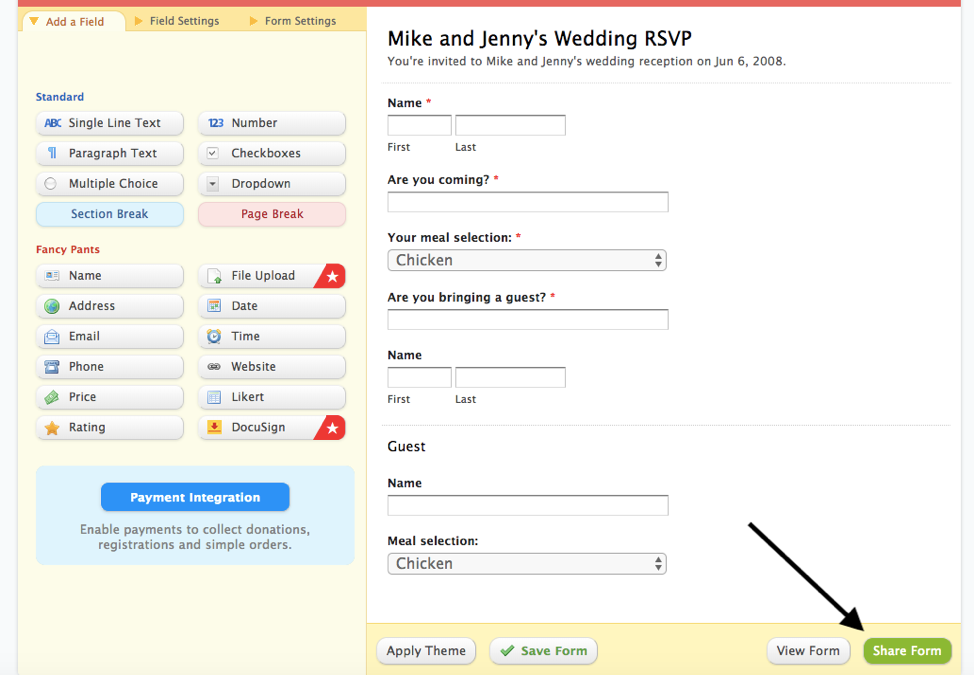
Task: Click the 'Standard' heading
Action: click(60, 97)
